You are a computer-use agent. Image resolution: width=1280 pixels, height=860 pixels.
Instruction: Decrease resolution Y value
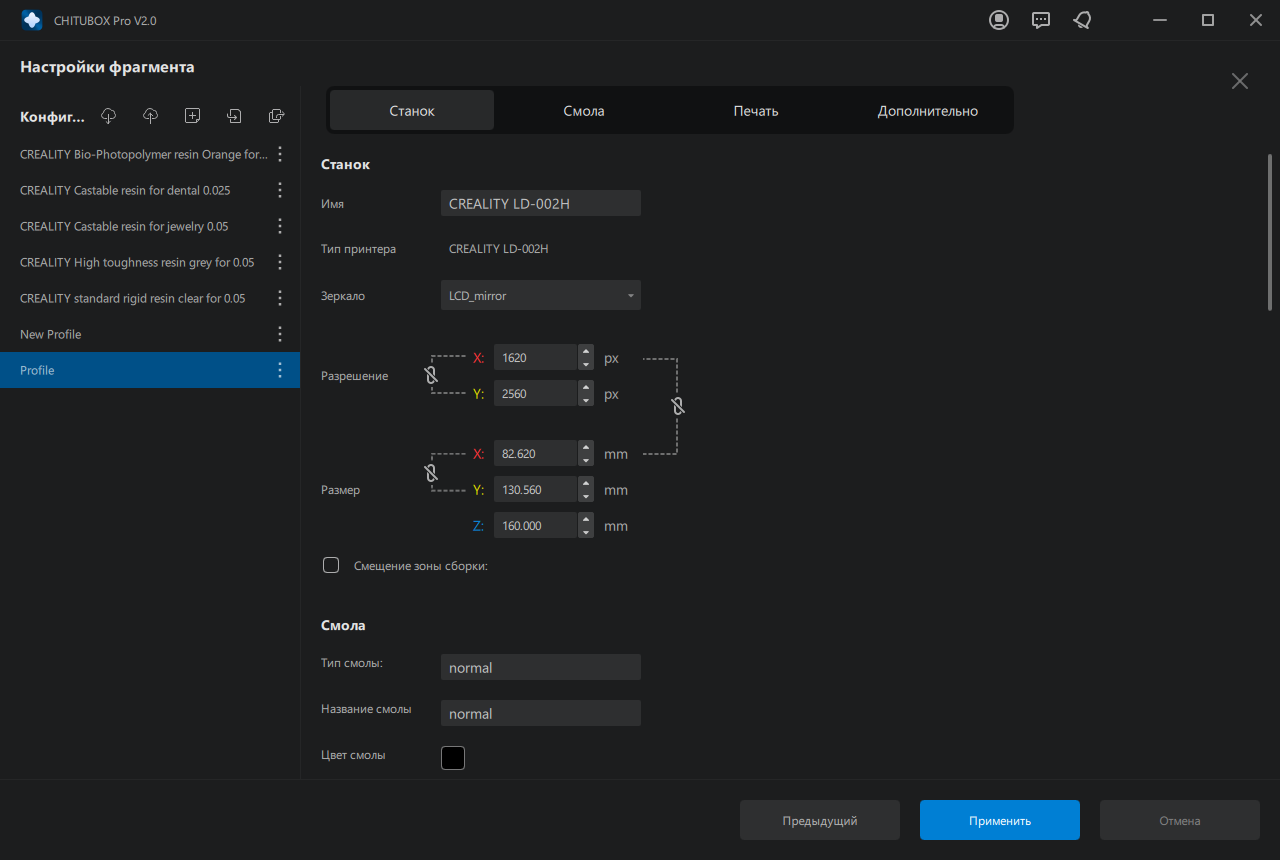tap(586, 400)
